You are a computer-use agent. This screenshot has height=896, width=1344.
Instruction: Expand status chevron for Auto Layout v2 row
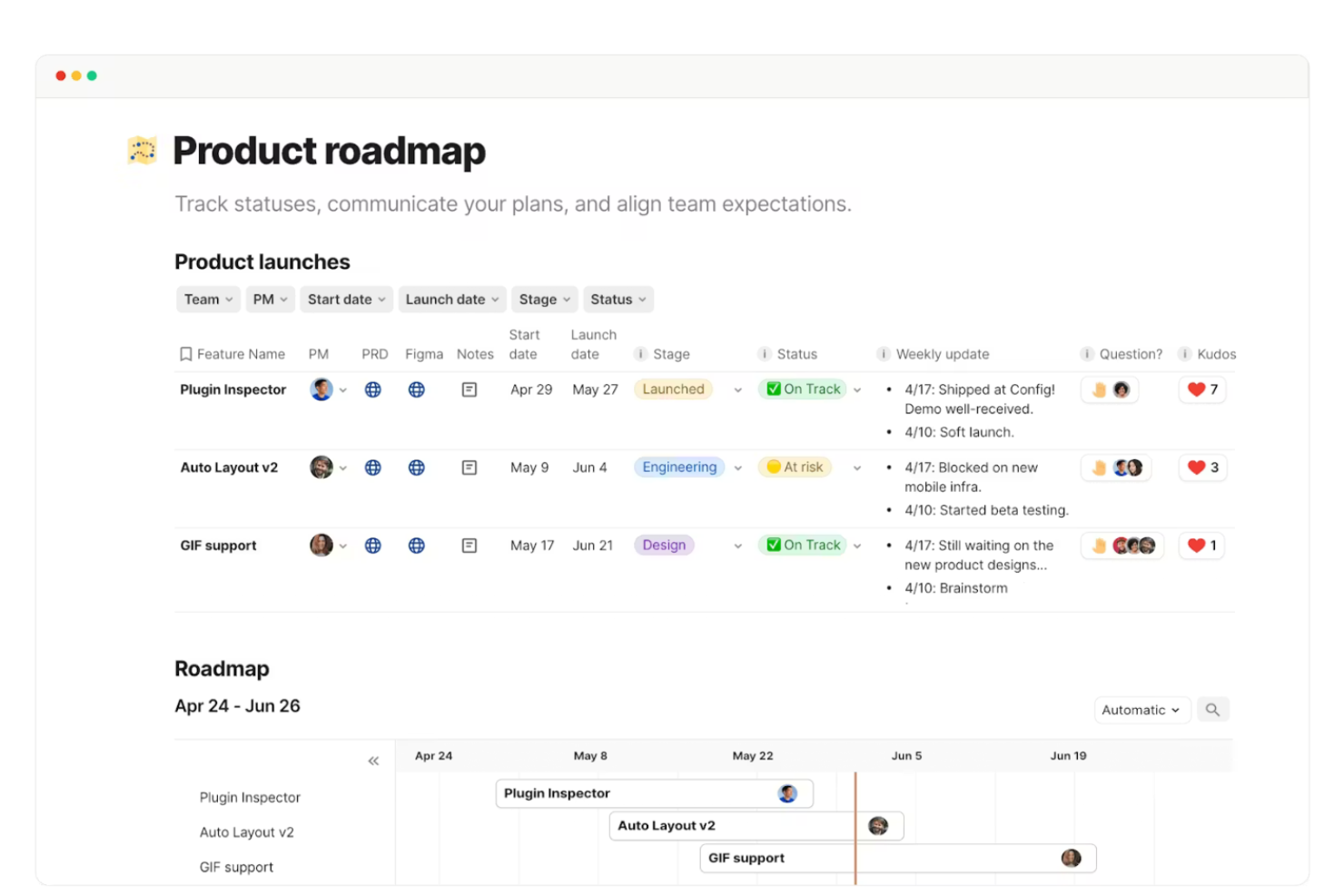click(x=857, y=468)
